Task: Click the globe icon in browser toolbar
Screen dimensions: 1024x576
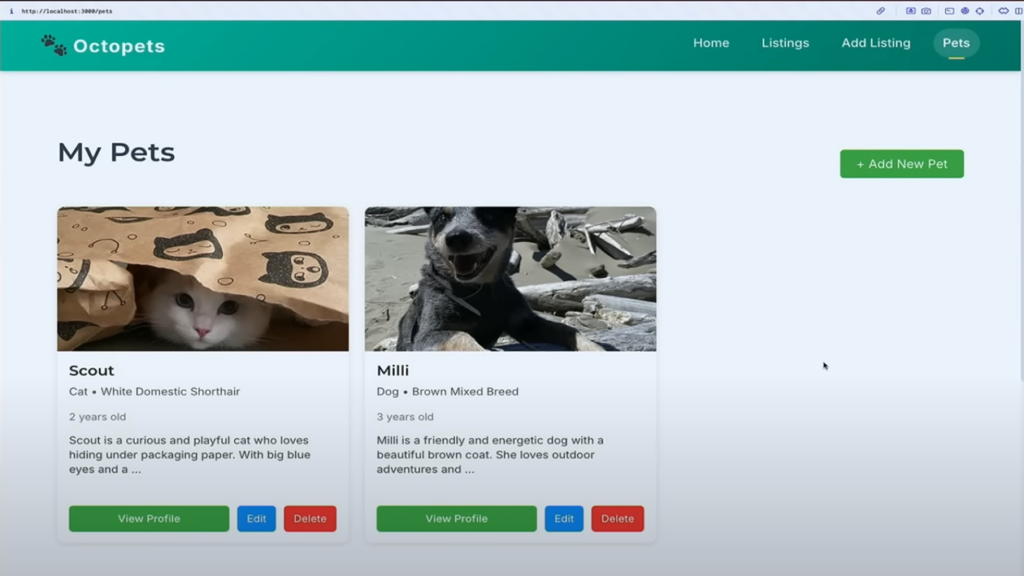Action: pos(965,11)
